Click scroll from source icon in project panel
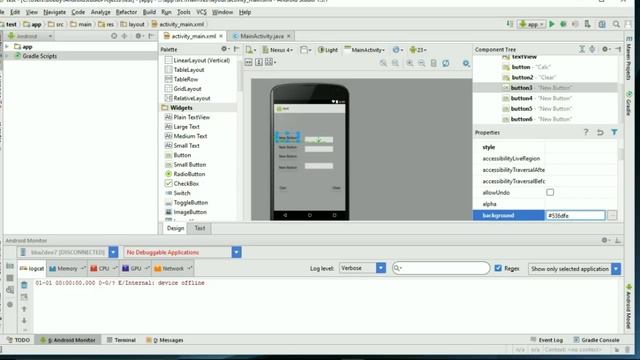Viewport: 640px width, 360px height. pos(114,36)
